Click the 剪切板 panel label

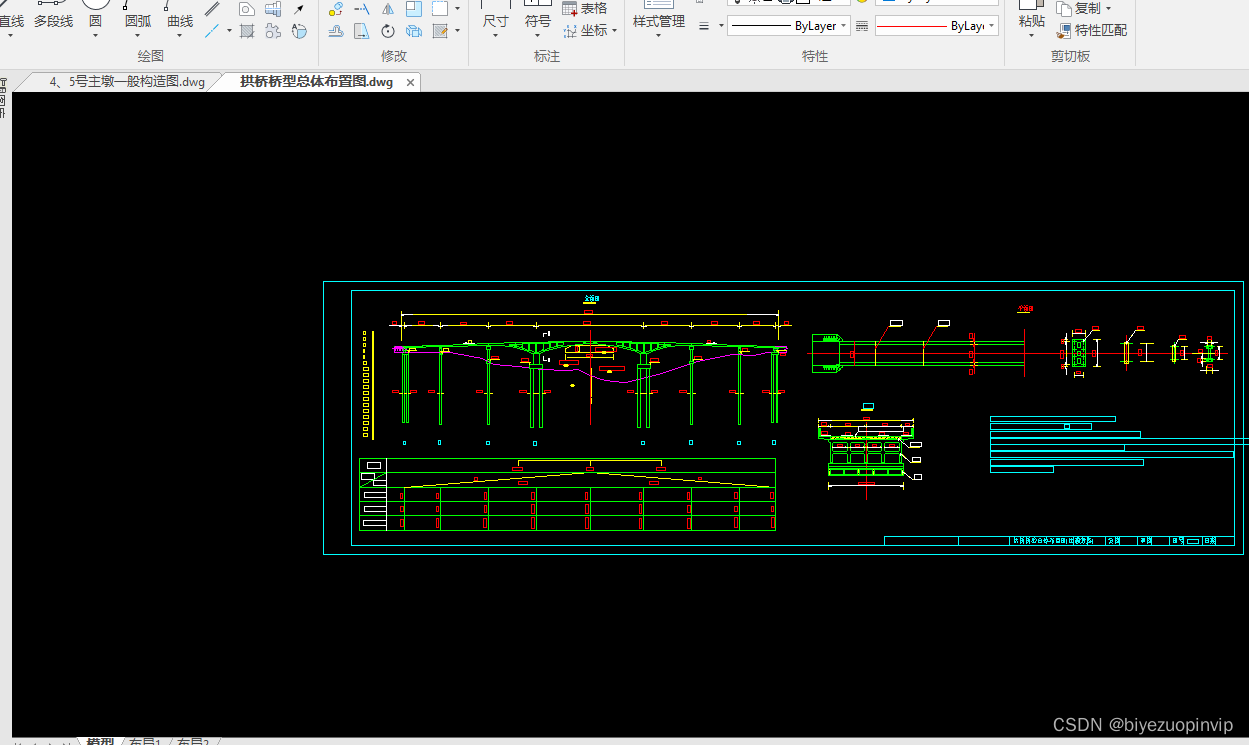tap(1071, 57)
